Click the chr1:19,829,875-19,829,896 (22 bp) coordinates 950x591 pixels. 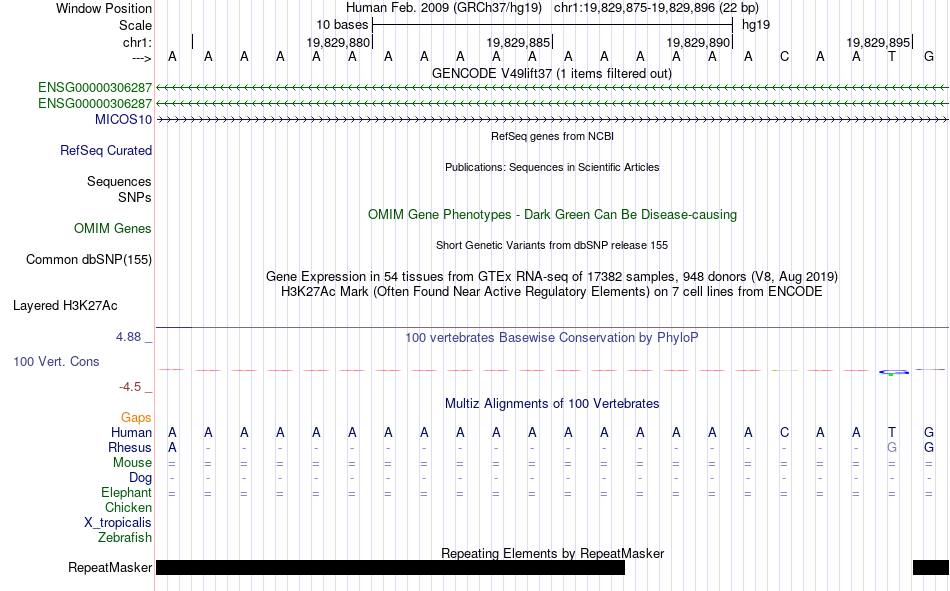tap(656, 8)
